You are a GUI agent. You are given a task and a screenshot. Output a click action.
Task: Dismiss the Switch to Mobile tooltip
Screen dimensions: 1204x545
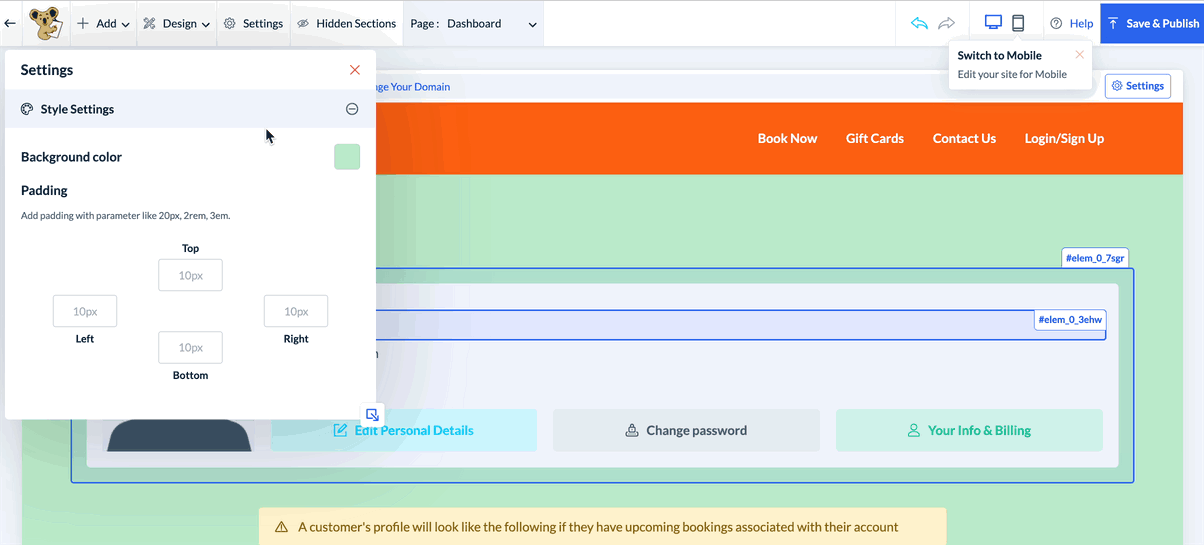point(1079,55)
